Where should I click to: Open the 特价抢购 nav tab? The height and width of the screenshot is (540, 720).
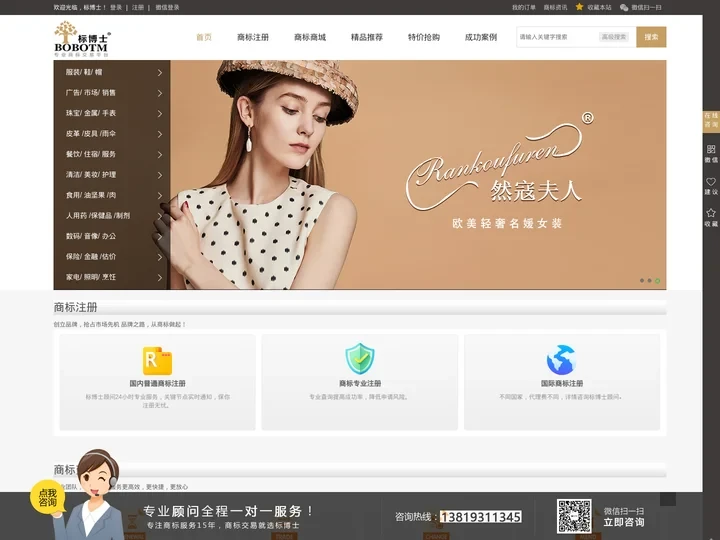click(424, 37)
